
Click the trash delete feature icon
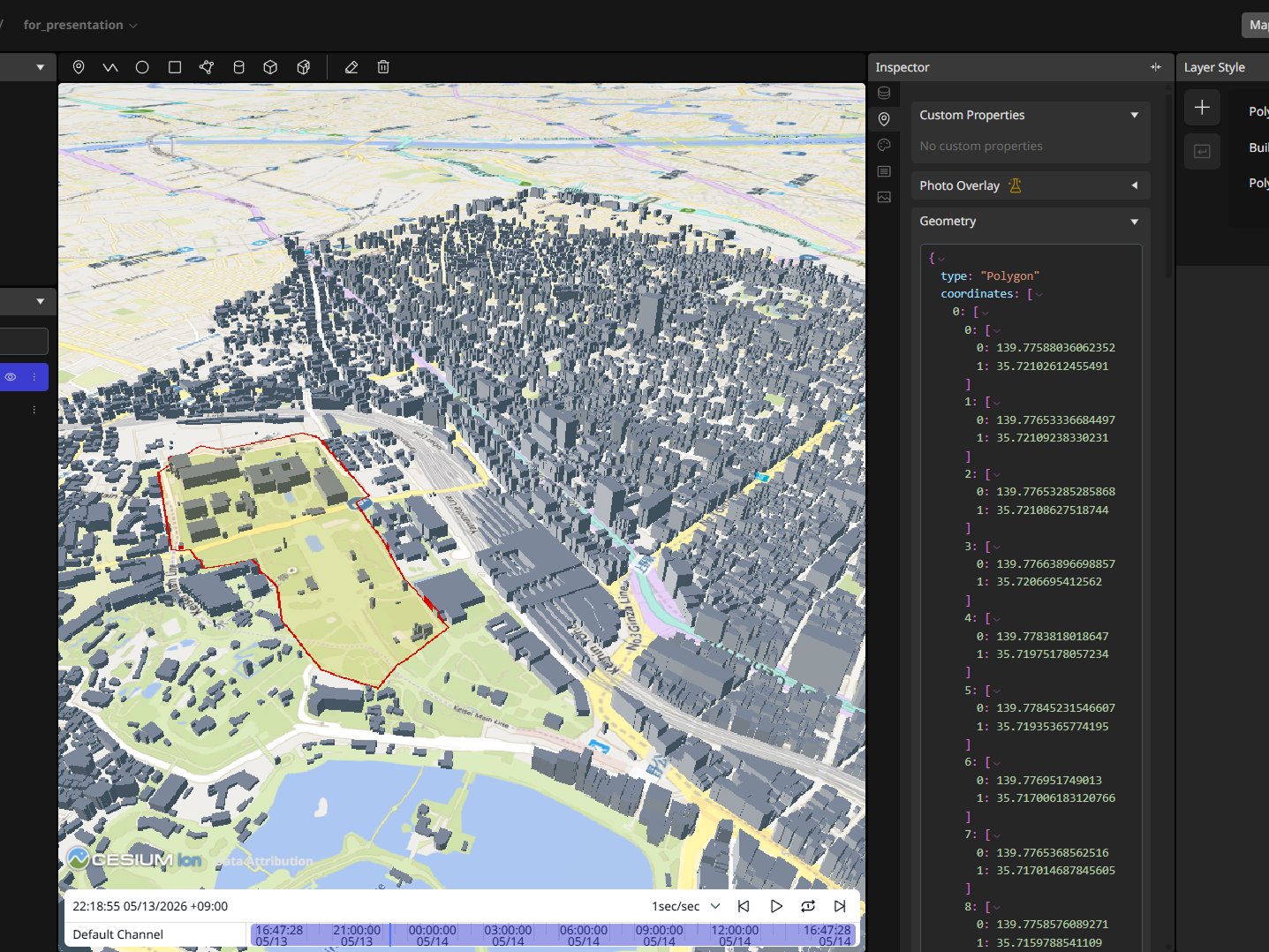pos(383,67)
